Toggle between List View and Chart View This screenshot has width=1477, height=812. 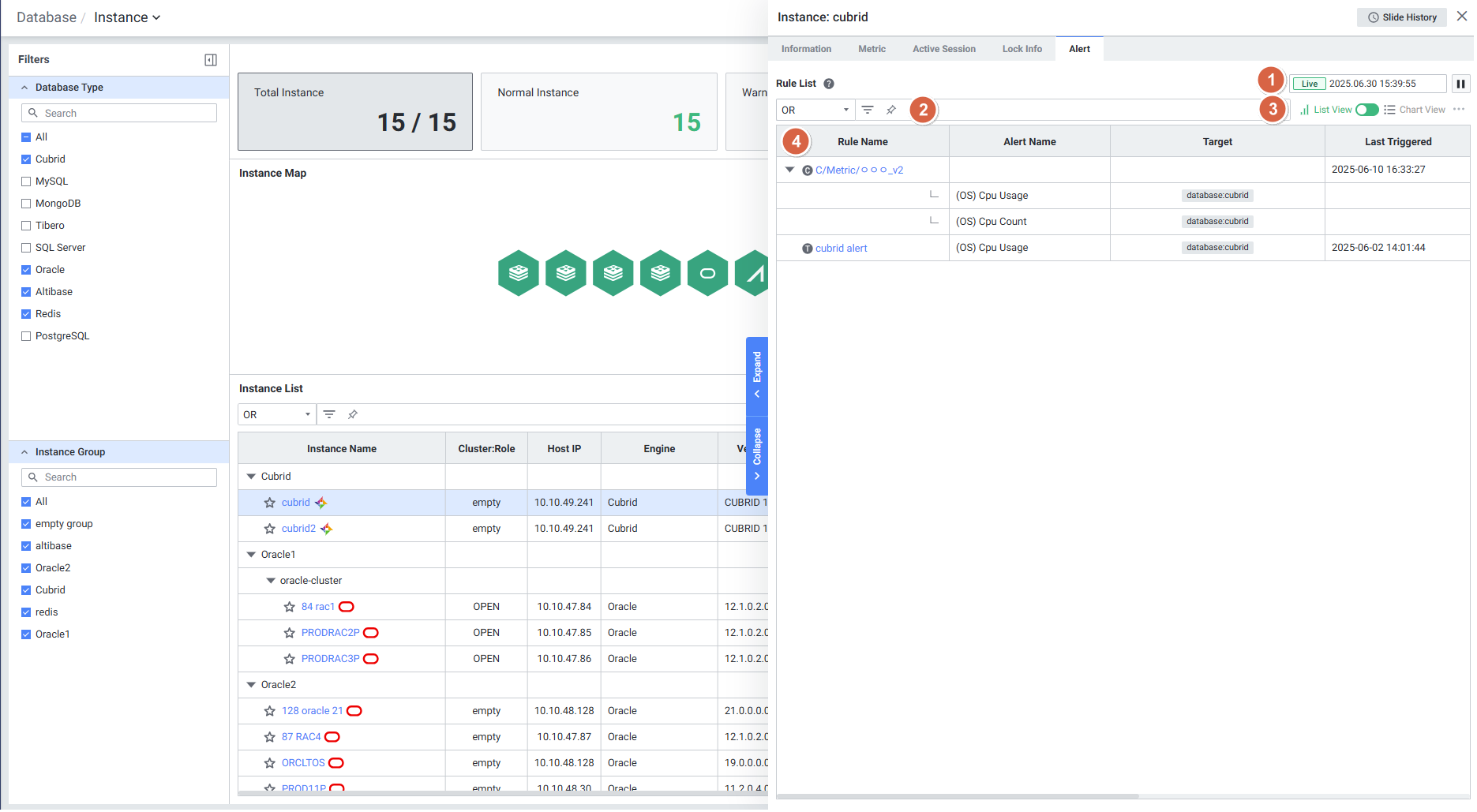(x=1366, y=110)
